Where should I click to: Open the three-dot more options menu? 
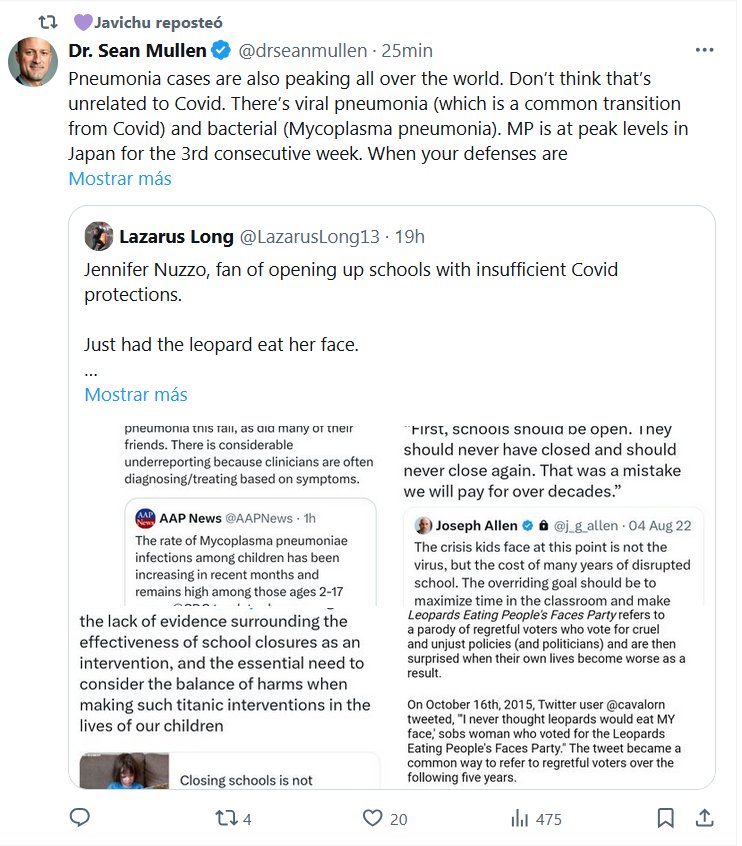pyautogui.click(x=704, y=50)
